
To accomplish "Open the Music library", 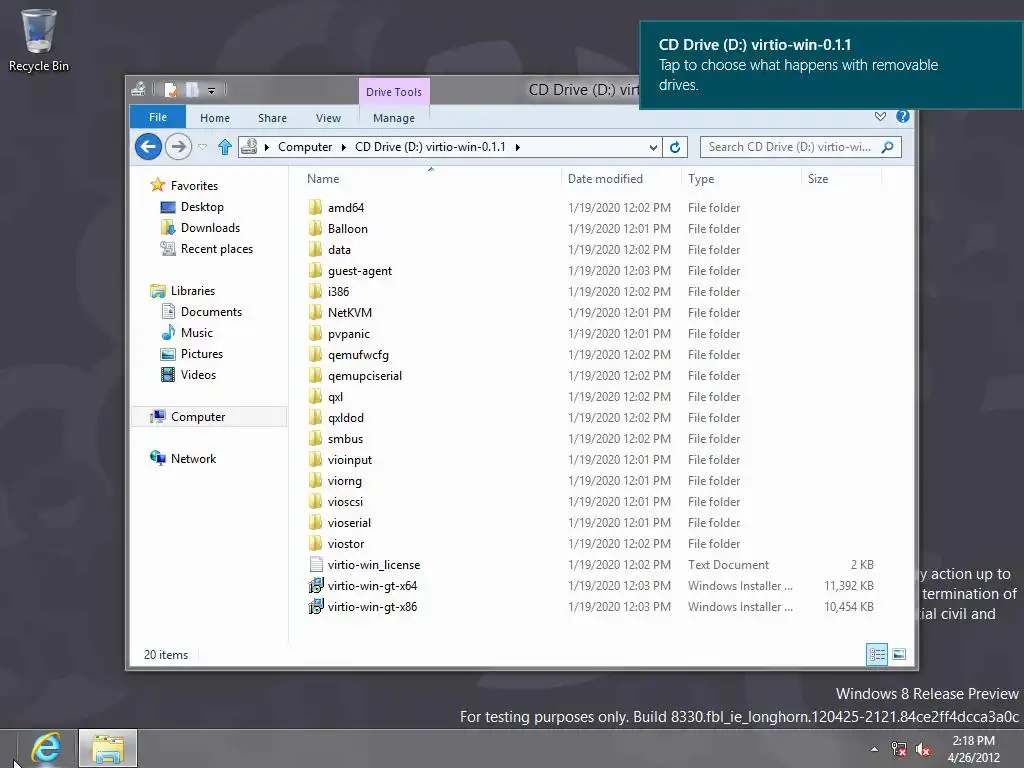I will pyautogui.click(x=197, y=332).
